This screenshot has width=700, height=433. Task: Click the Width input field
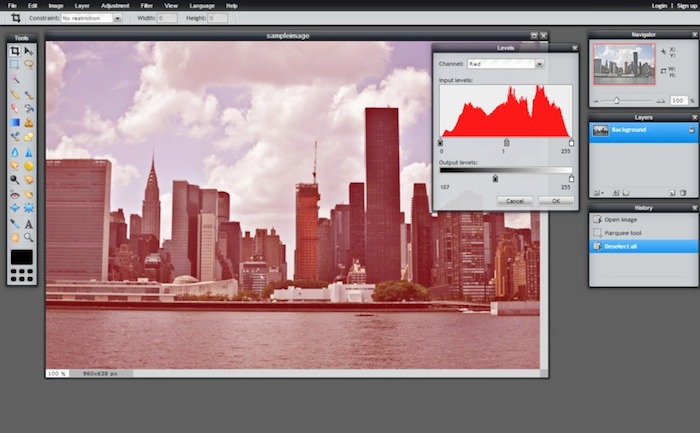pyautogui.click(x=166, y=18)
